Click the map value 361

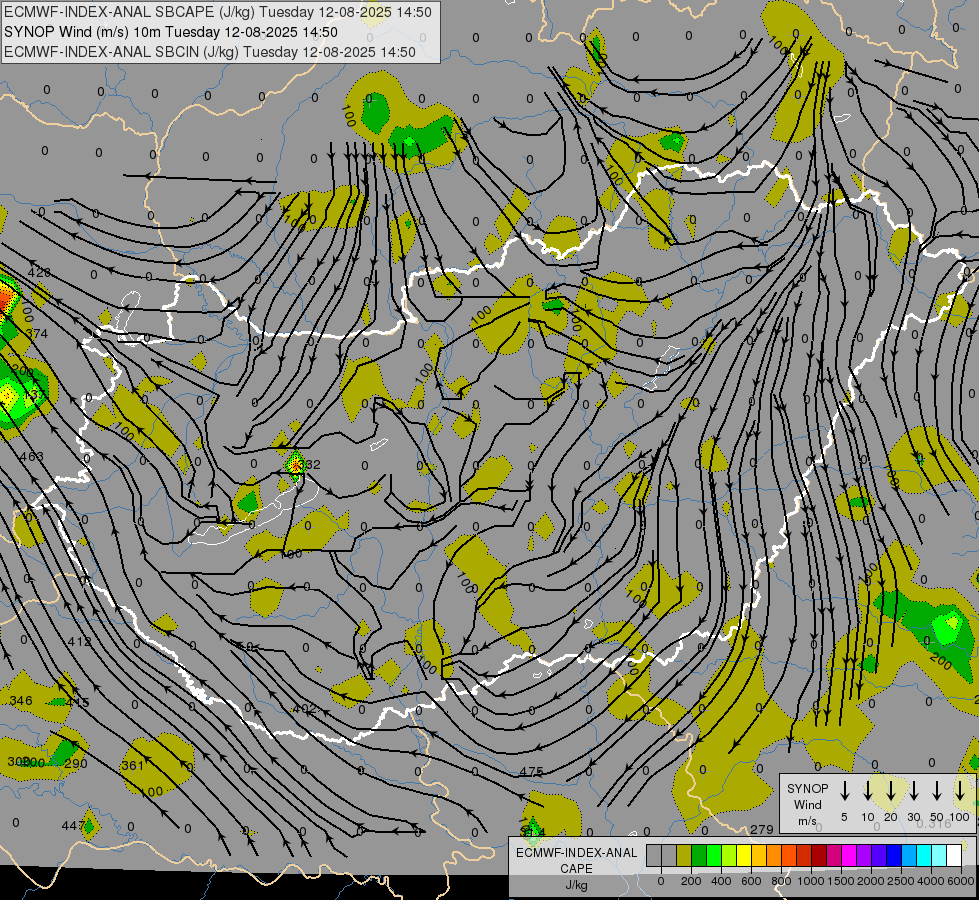click(x=132, y=766)
